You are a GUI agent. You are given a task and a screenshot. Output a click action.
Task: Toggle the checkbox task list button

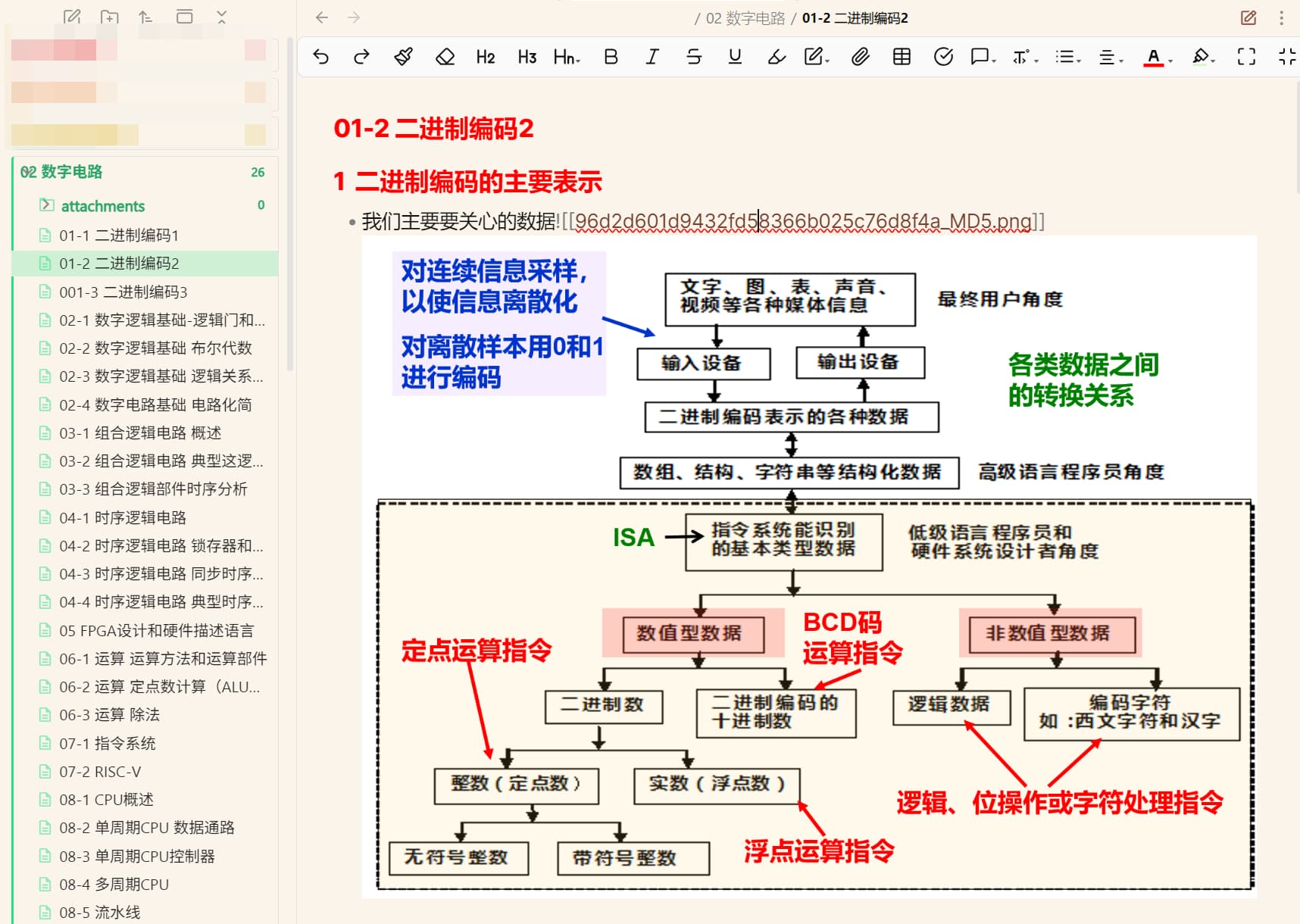pos(943,57)
